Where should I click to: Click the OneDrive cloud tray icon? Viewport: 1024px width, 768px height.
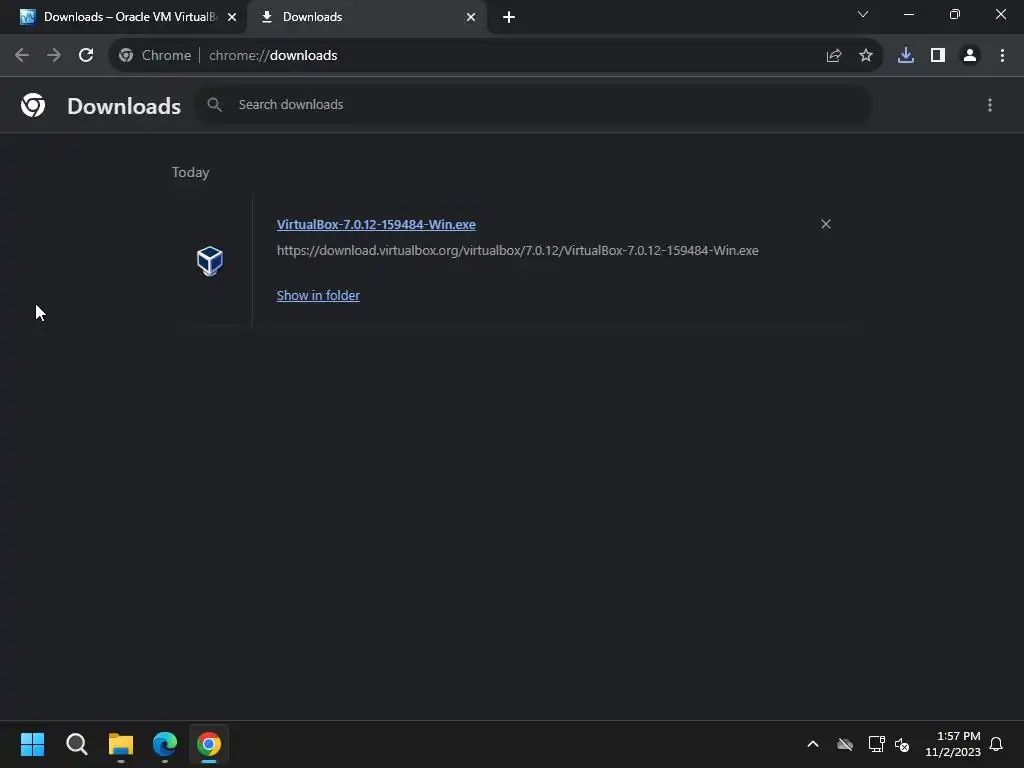845,744
